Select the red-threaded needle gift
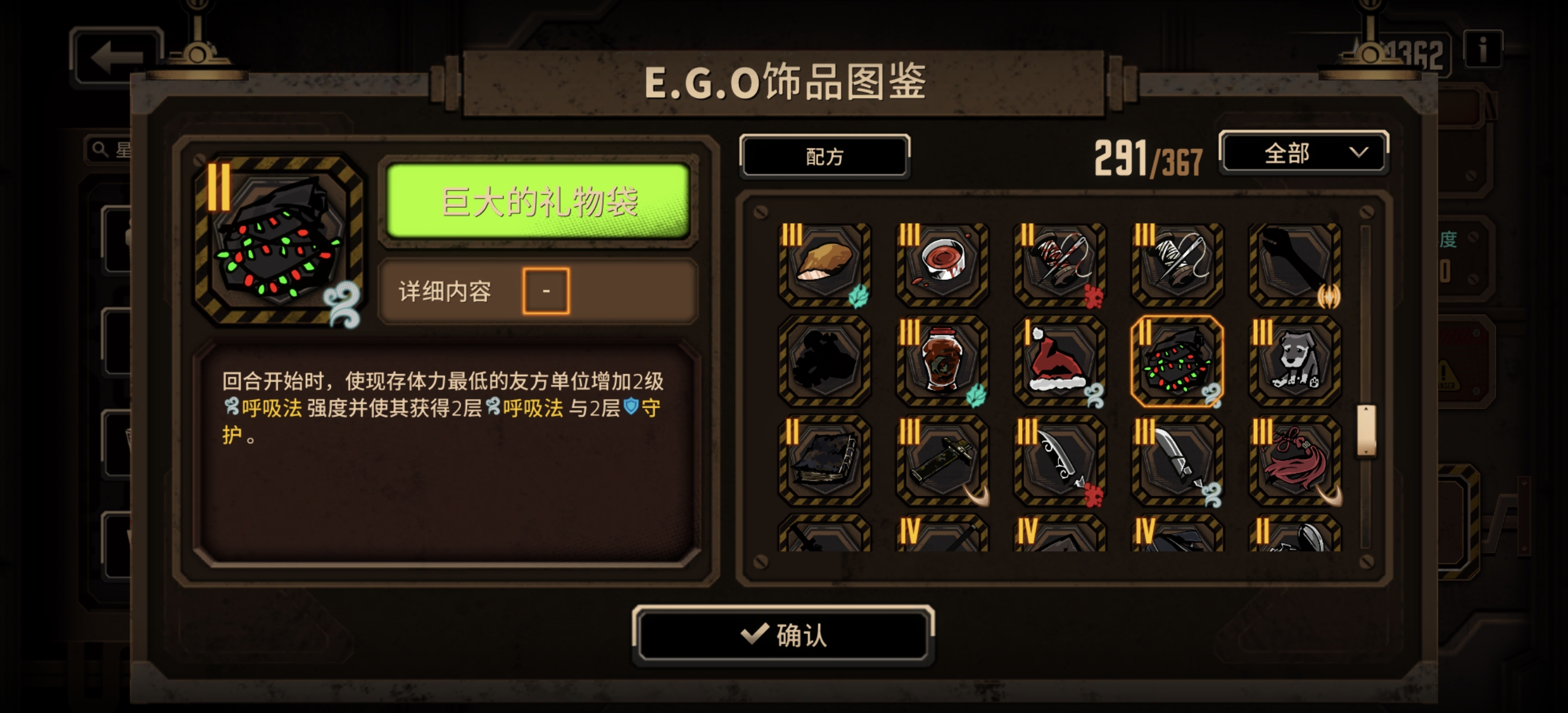The image size is (1568, 713). pos(1059,264)
